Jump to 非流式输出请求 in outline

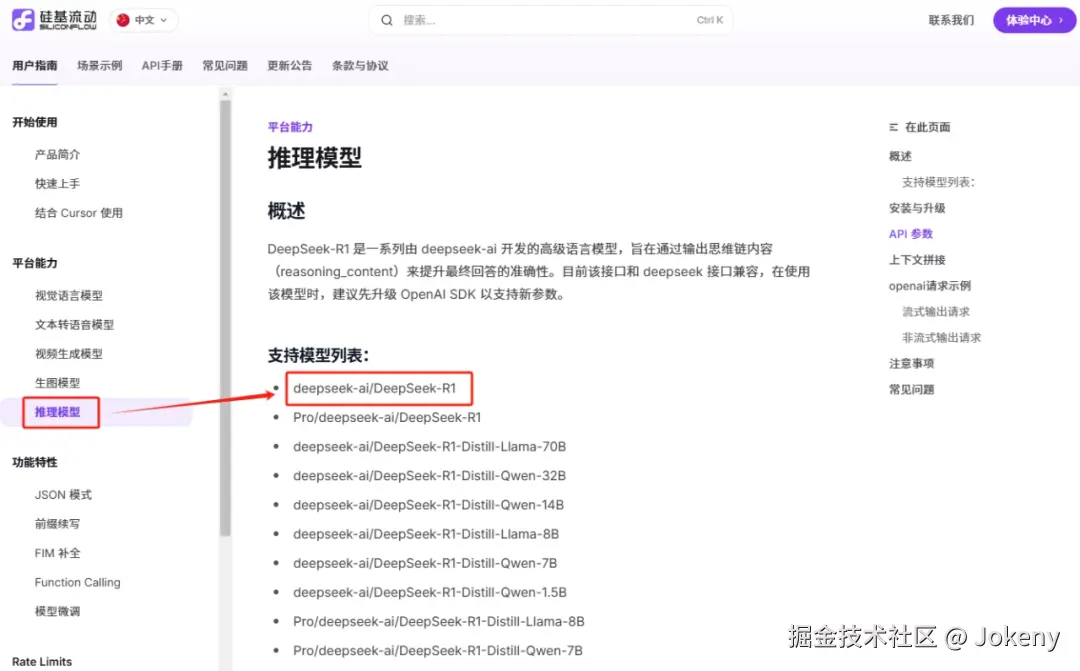coord(941,338)
